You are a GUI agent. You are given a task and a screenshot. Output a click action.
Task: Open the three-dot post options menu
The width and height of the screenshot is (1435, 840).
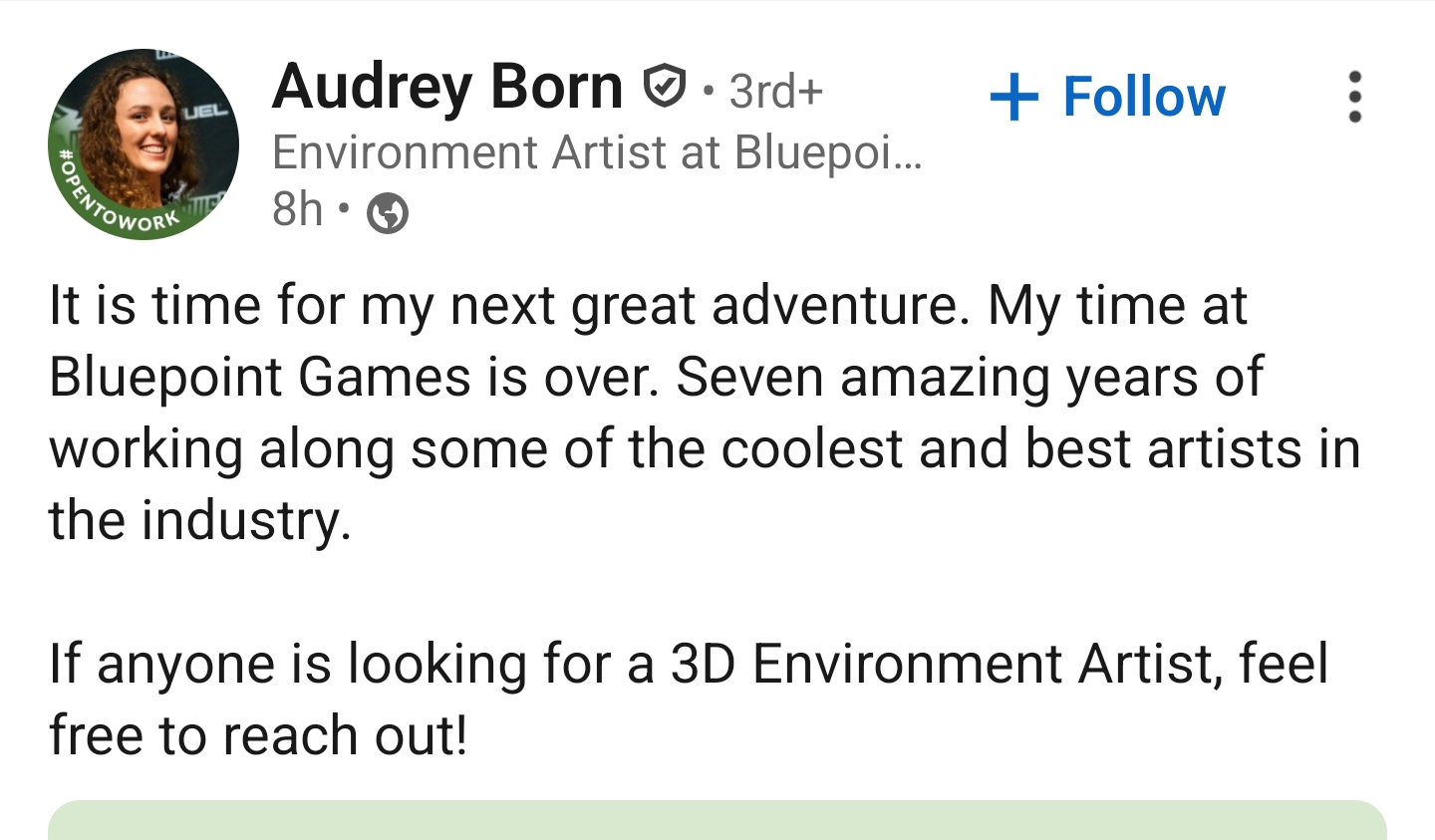[1354, 97]
